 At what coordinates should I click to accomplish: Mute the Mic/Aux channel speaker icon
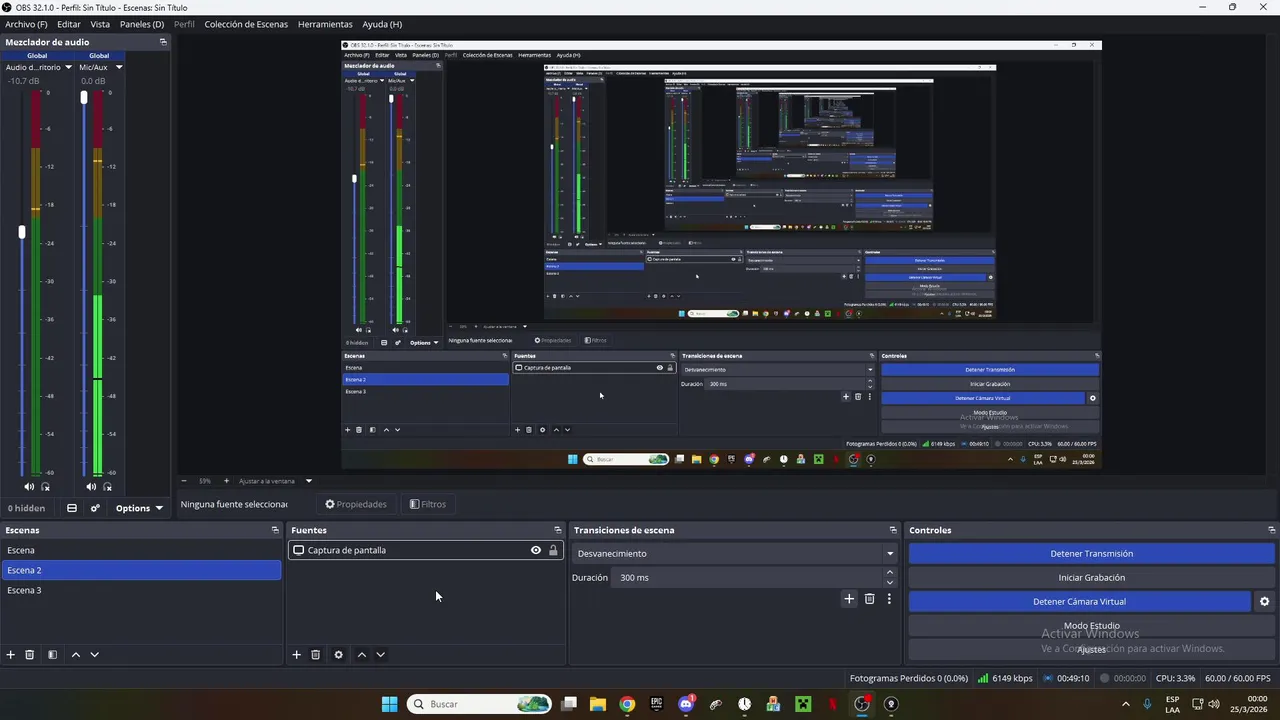(x=91, y=487)
